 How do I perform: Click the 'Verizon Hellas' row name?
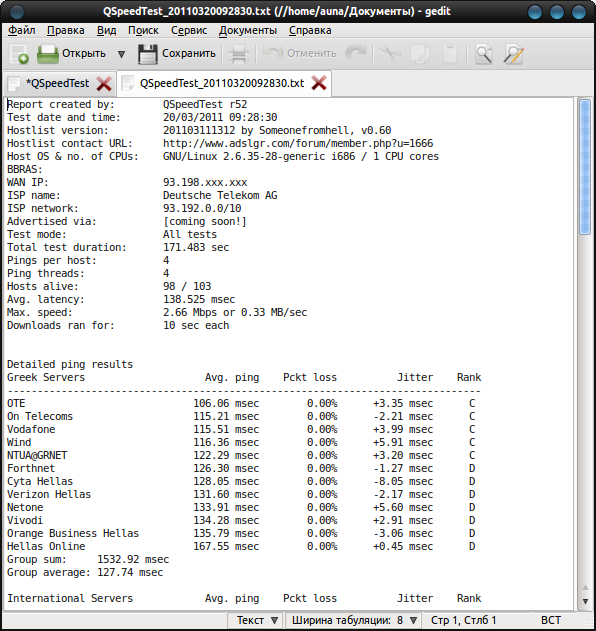click(x=49, y=494)
